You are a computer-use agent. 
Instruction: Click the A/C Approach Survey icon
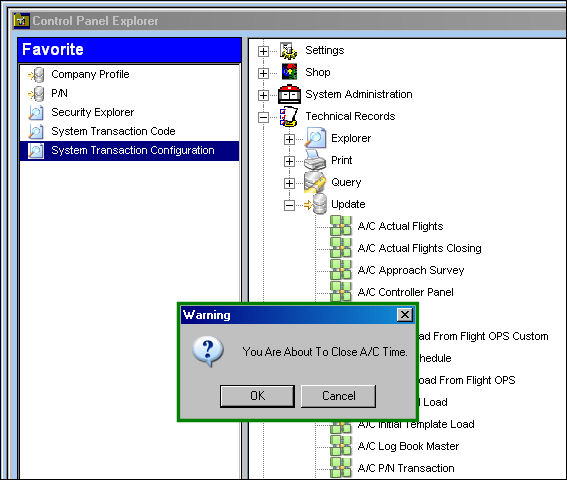tap(341, 270)
